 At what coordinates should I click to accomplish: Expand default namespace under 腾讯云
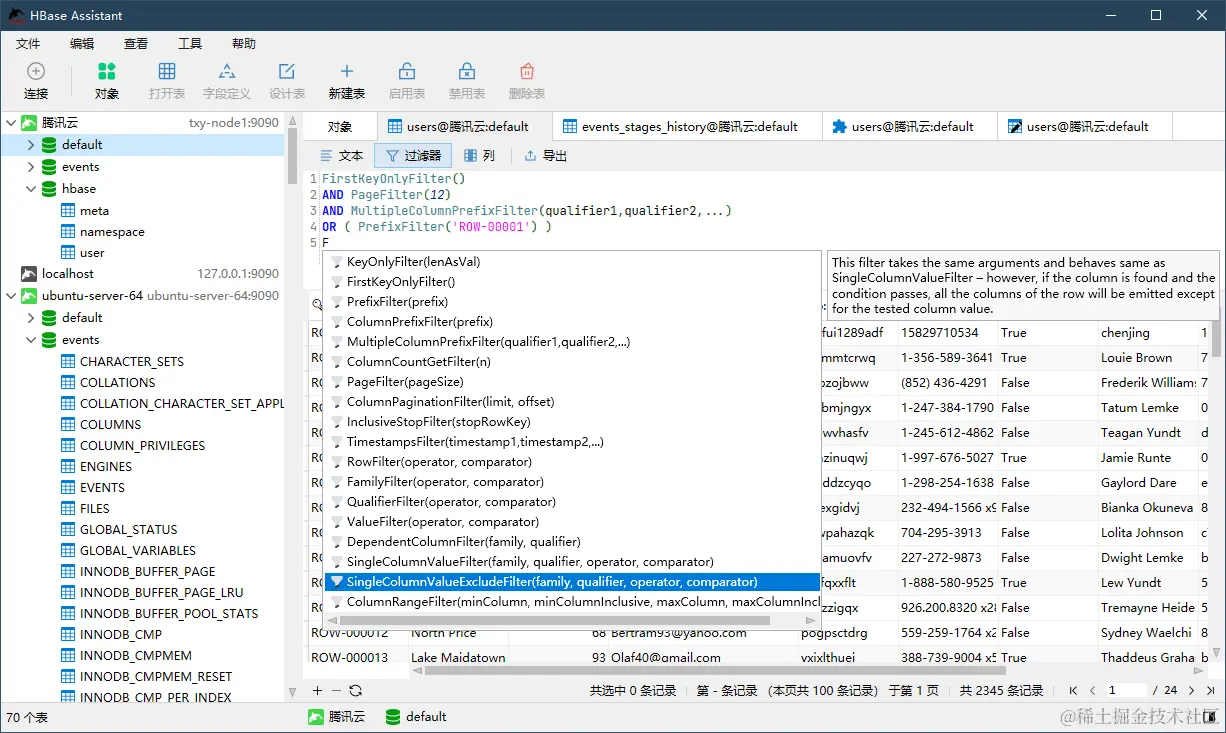(31, 145)
